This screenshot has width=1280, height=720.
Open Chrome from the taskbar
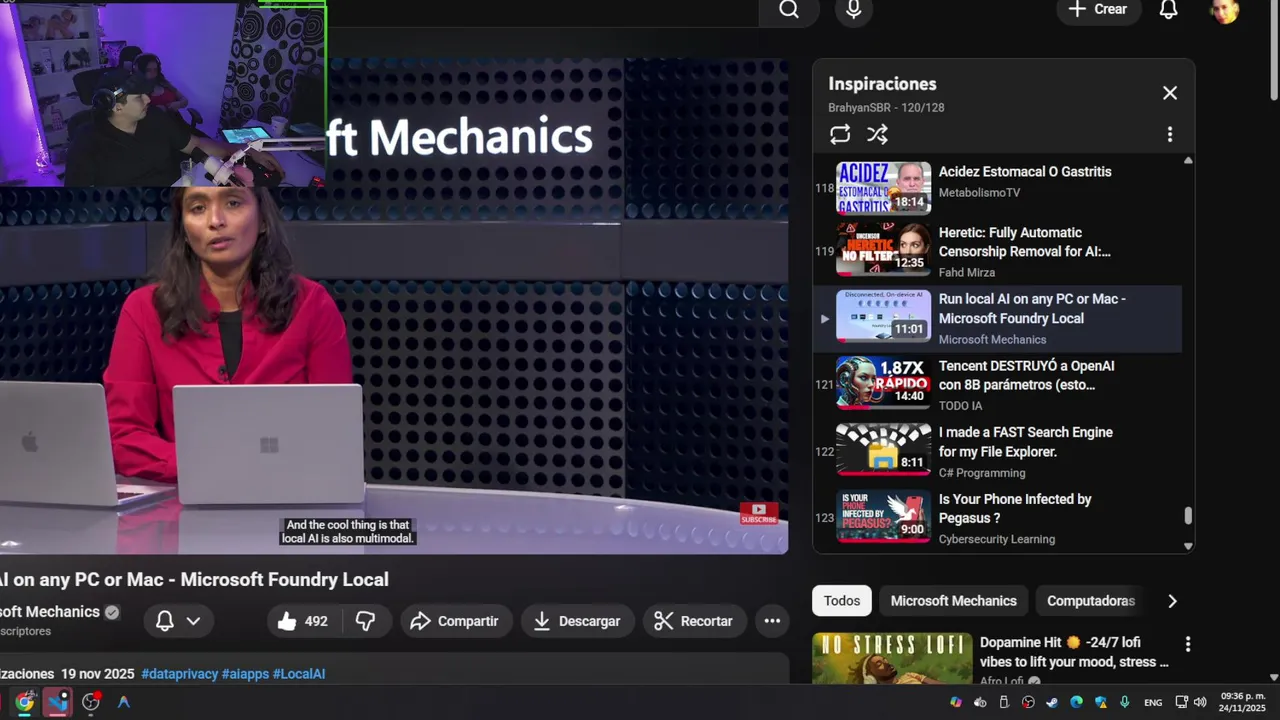[24, 702]
